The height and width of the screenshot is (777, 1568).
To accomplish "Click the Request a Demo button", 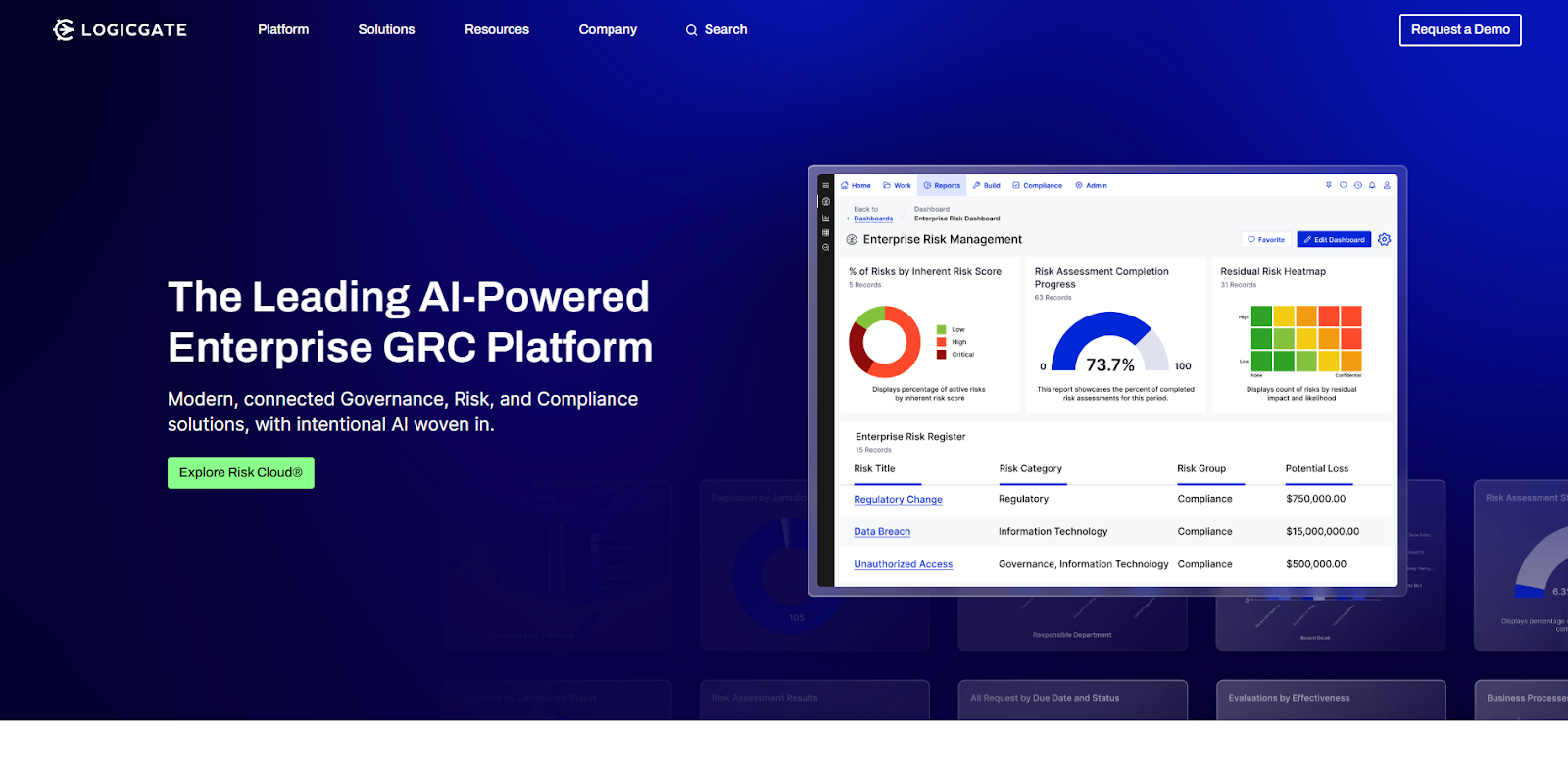I will coord(1459,30).
